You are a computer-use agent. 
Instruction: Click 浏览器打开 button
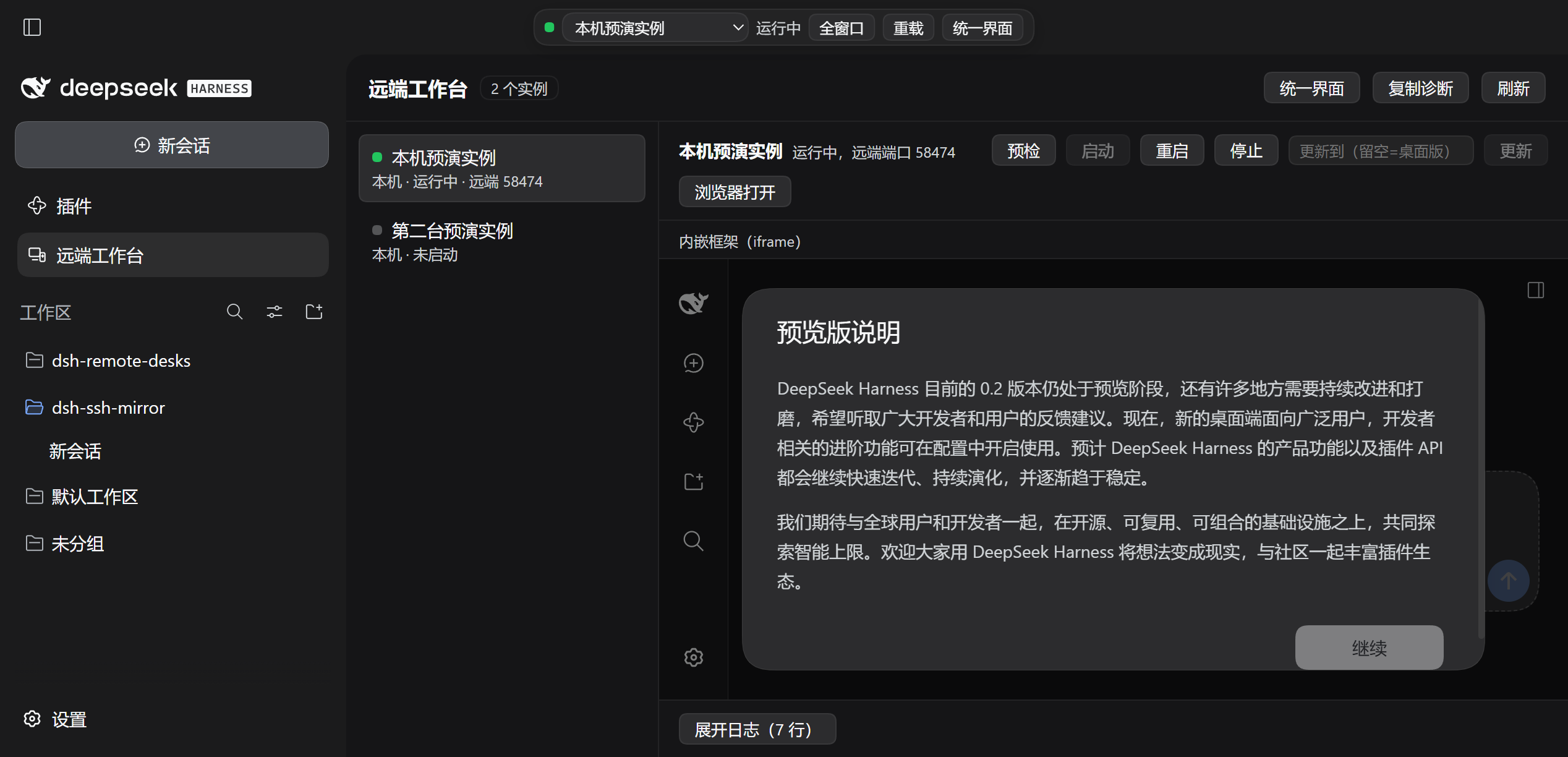[x=735, y=192]
